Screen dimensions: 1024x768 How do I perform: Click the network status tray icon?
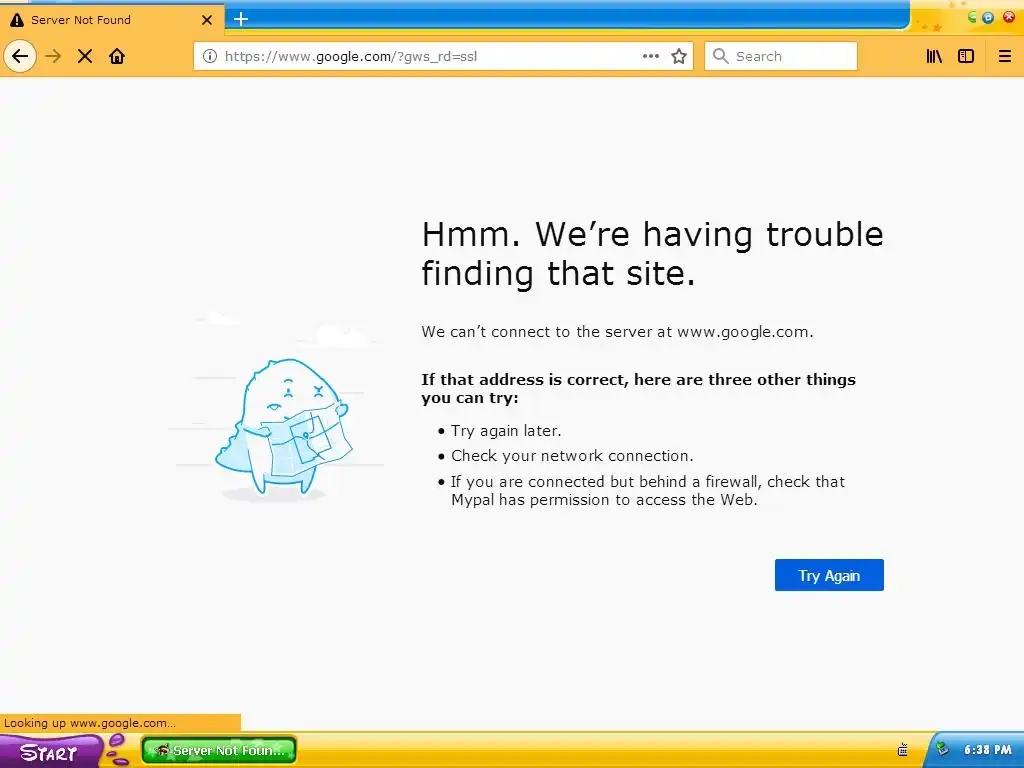(x=942, y=749)
